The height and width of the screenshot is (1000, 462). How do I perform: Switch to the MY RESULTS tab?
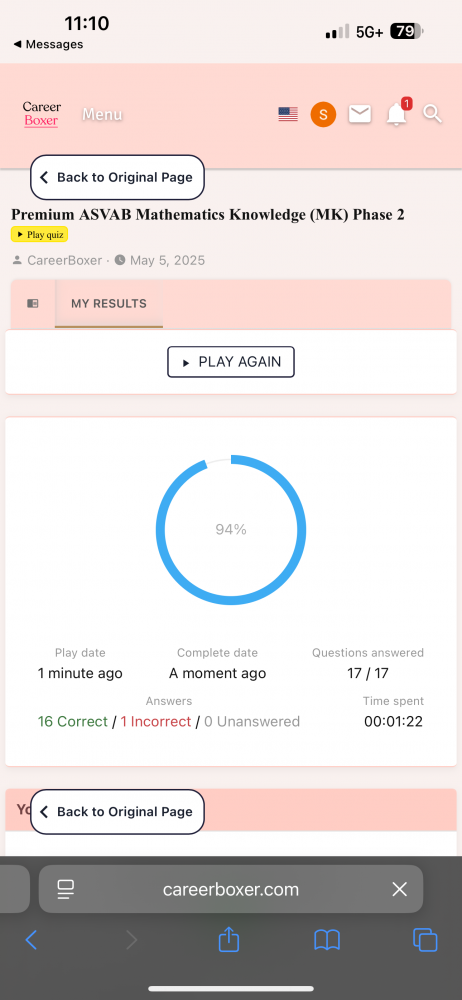point(108,304)
